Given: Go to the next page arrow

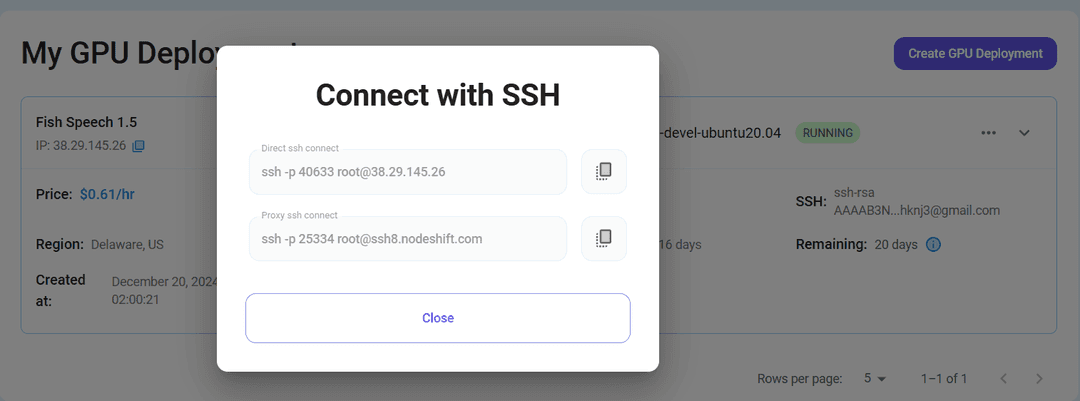Looking at the screenshot, I should tap(1039, 378).
